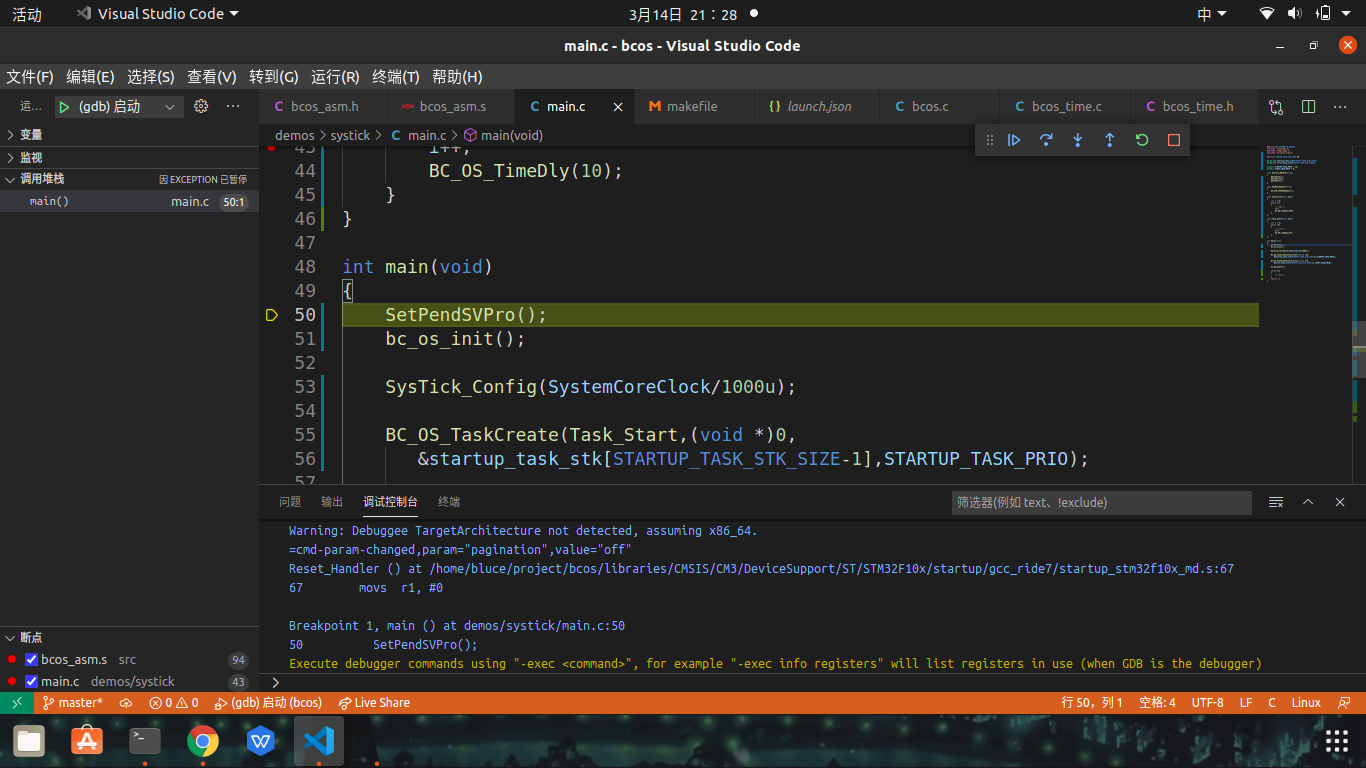Viewport: 1366px width, 768px height.
Task: Select the main() call stack frame
Action: click(x=130, y=202)
